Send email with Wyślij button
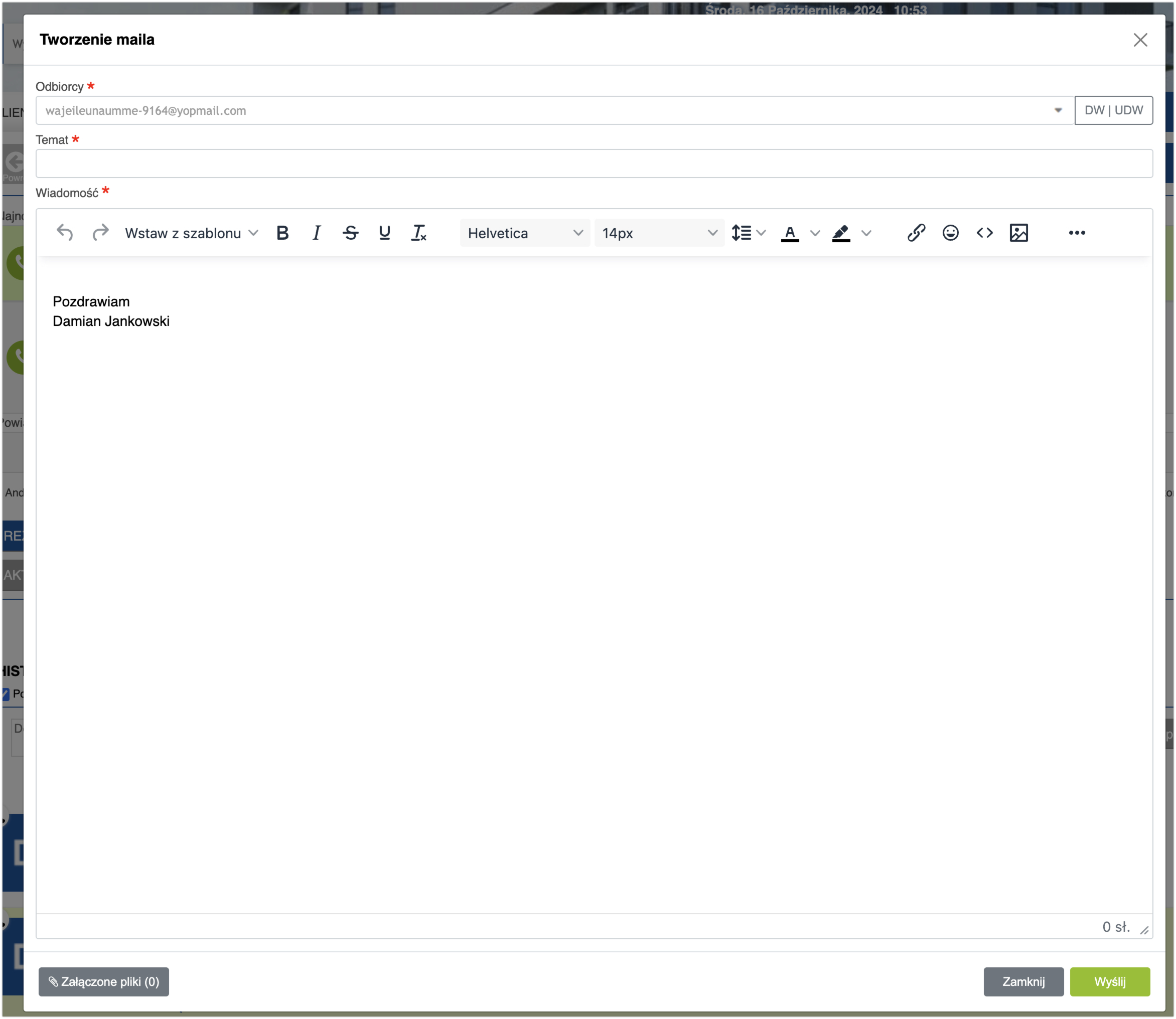This screenshot has height=1019, width=1176. 1109,981
